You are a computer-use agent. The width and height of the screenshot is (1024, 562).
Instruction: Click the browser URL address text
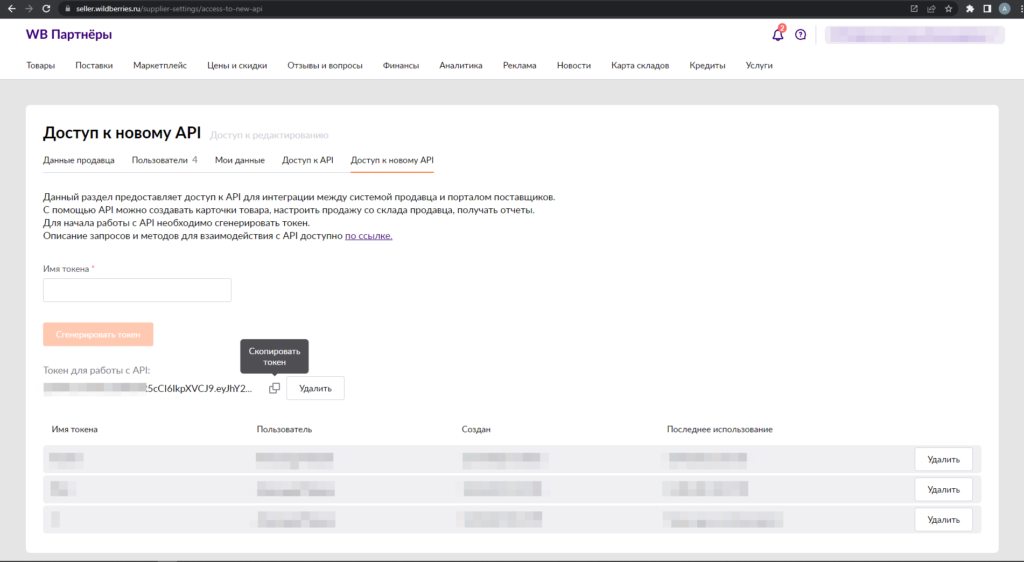click(x=169, y=8)
